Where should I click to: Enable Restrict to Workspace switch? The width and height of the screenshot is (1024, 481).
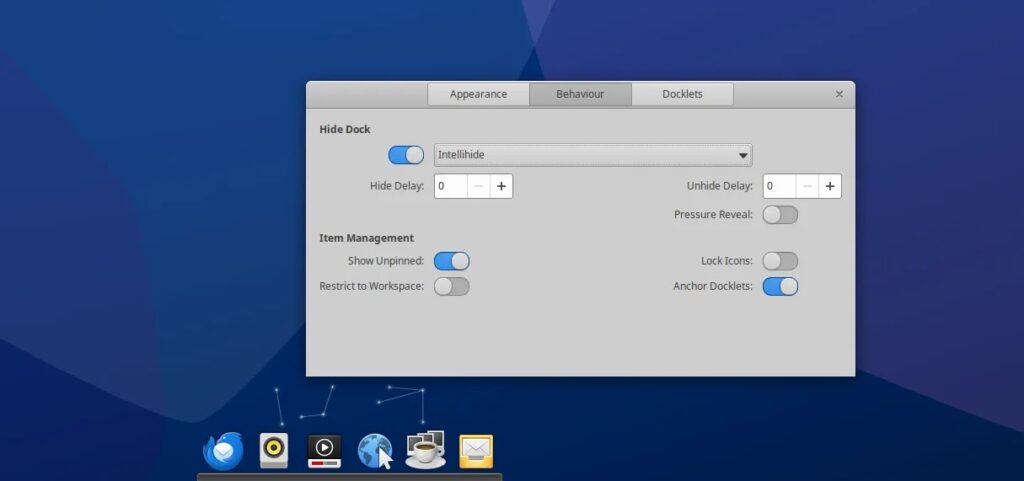click(x=451, y=287)
